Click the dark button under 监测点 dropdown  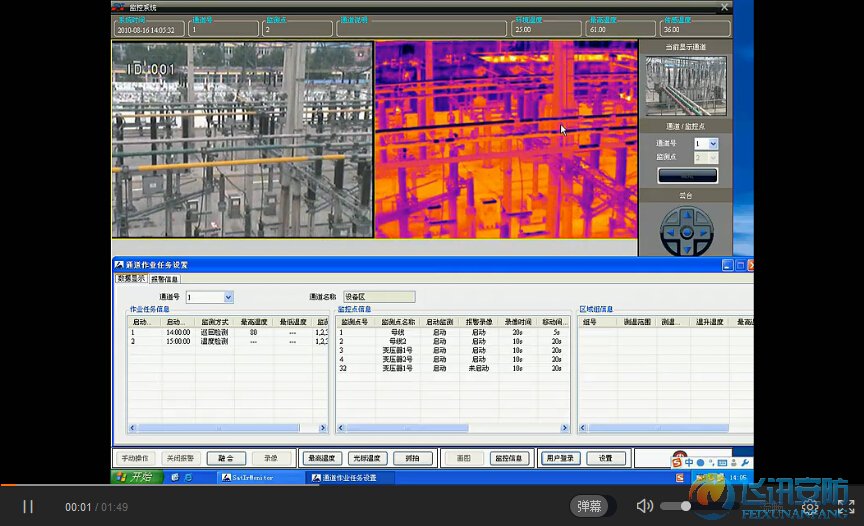coord(687,176)
